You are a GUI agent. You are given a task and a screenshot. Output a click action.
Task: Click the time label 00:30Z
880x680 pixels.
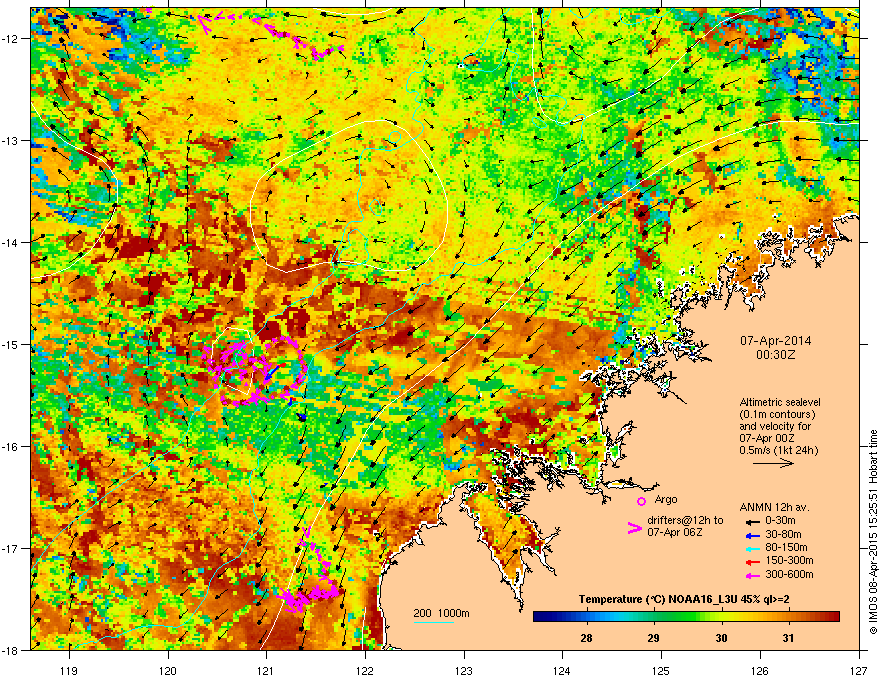pyautogui.click(x=776, y=355)
